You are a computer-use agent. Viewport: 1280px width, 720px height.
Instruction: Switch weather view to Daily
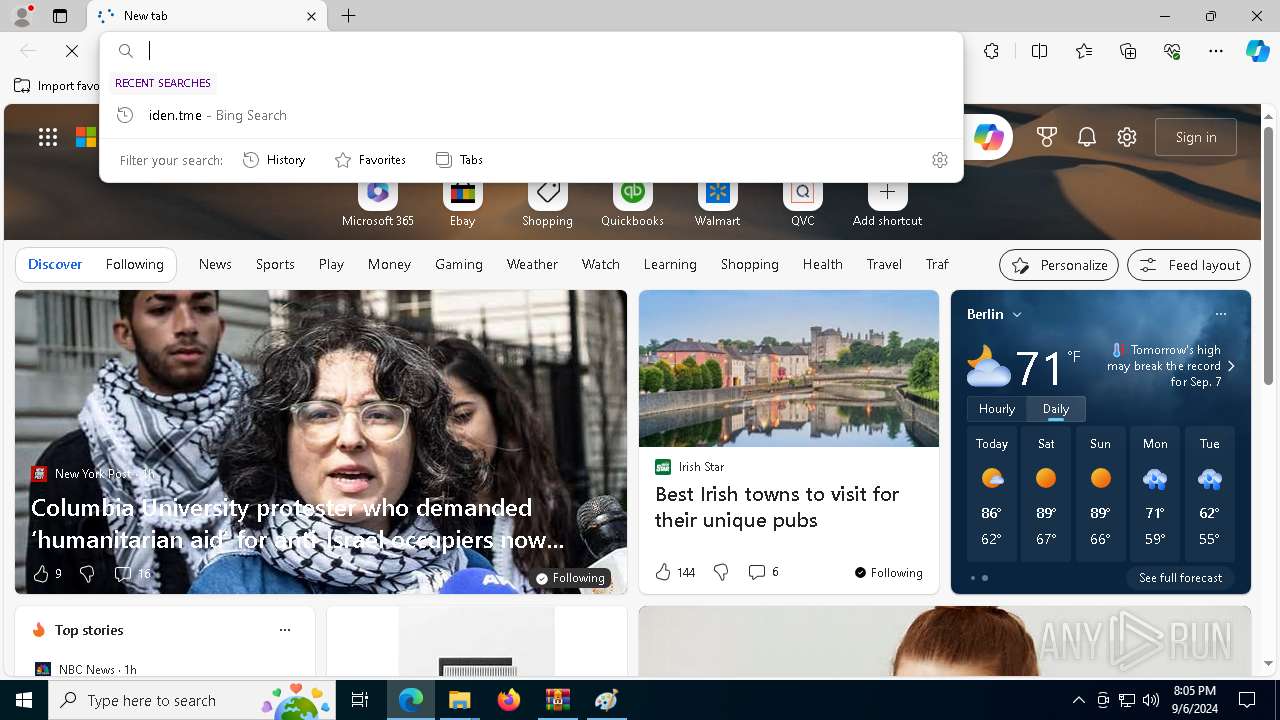1056,409
